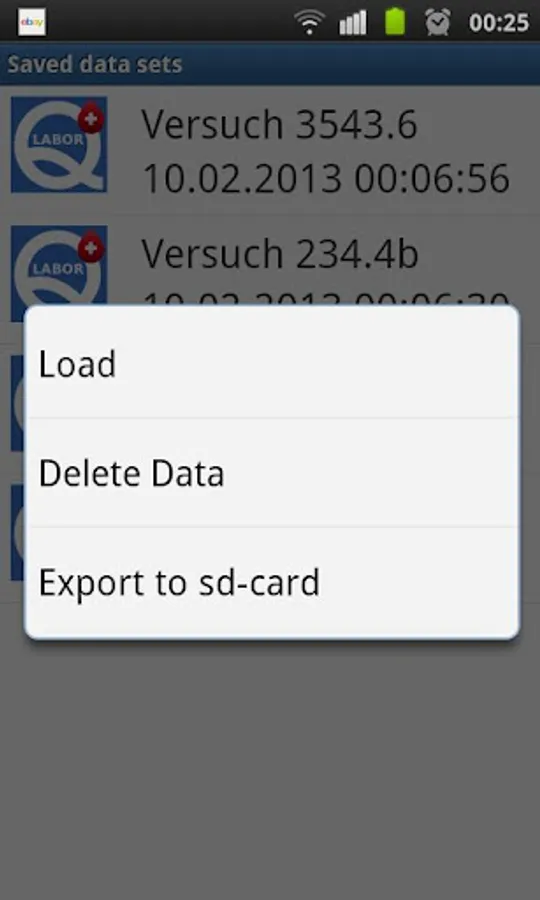
Task: Click the red plus badge on first Labor icon
Action: pos(91,120)
